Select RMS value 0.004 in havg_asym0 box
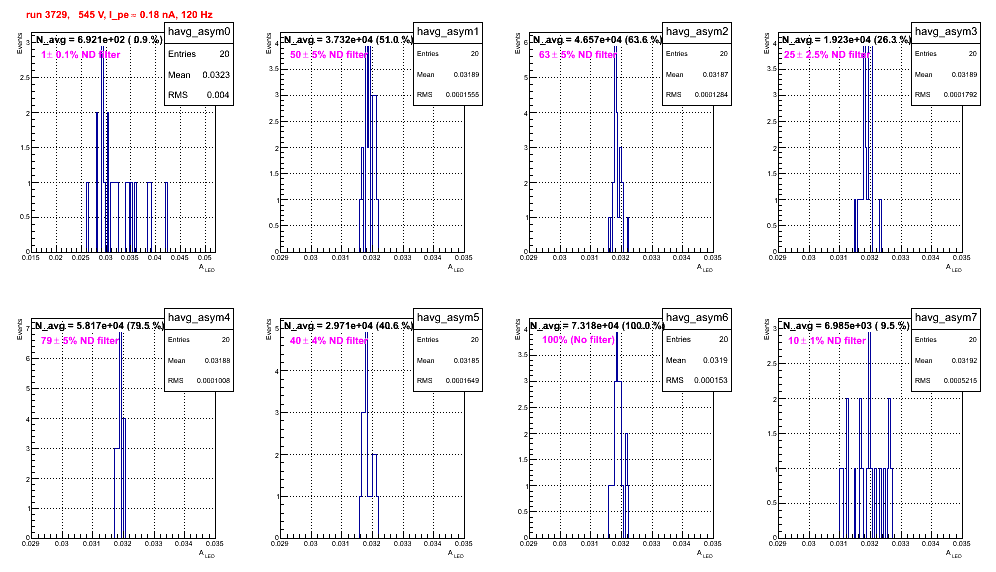Image resolution: width=996 pixels, height=572 pixels. (218, 95)
